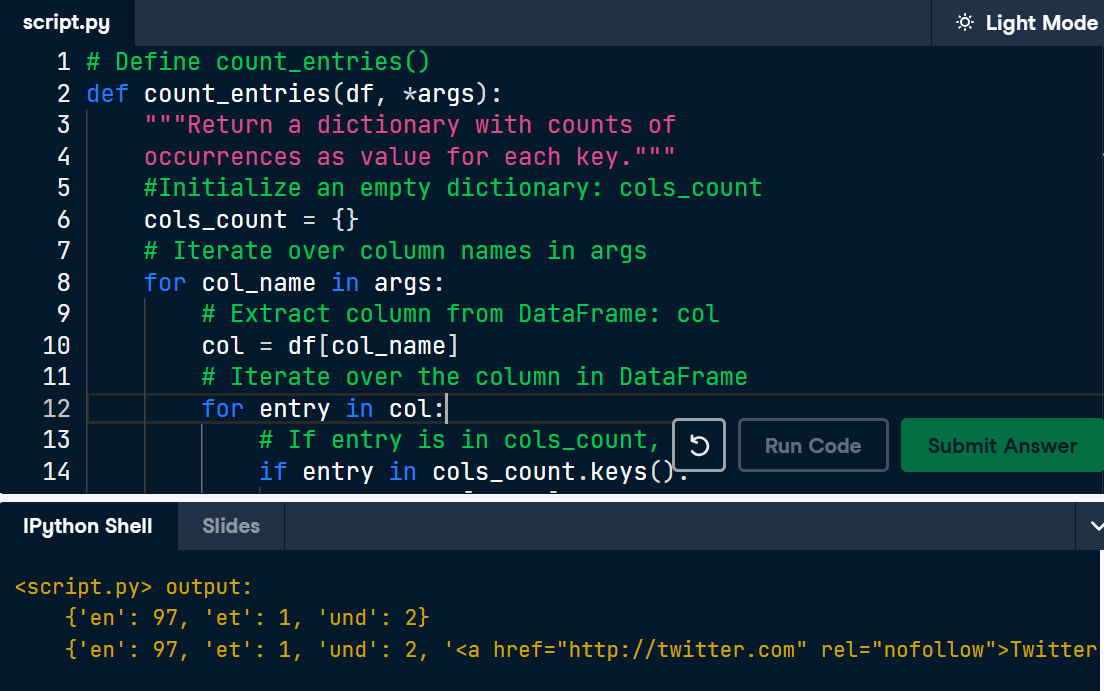Click the sun icon beside Light Mode
The height and width of the screenshot is (691, 1104).
[965, 23]
